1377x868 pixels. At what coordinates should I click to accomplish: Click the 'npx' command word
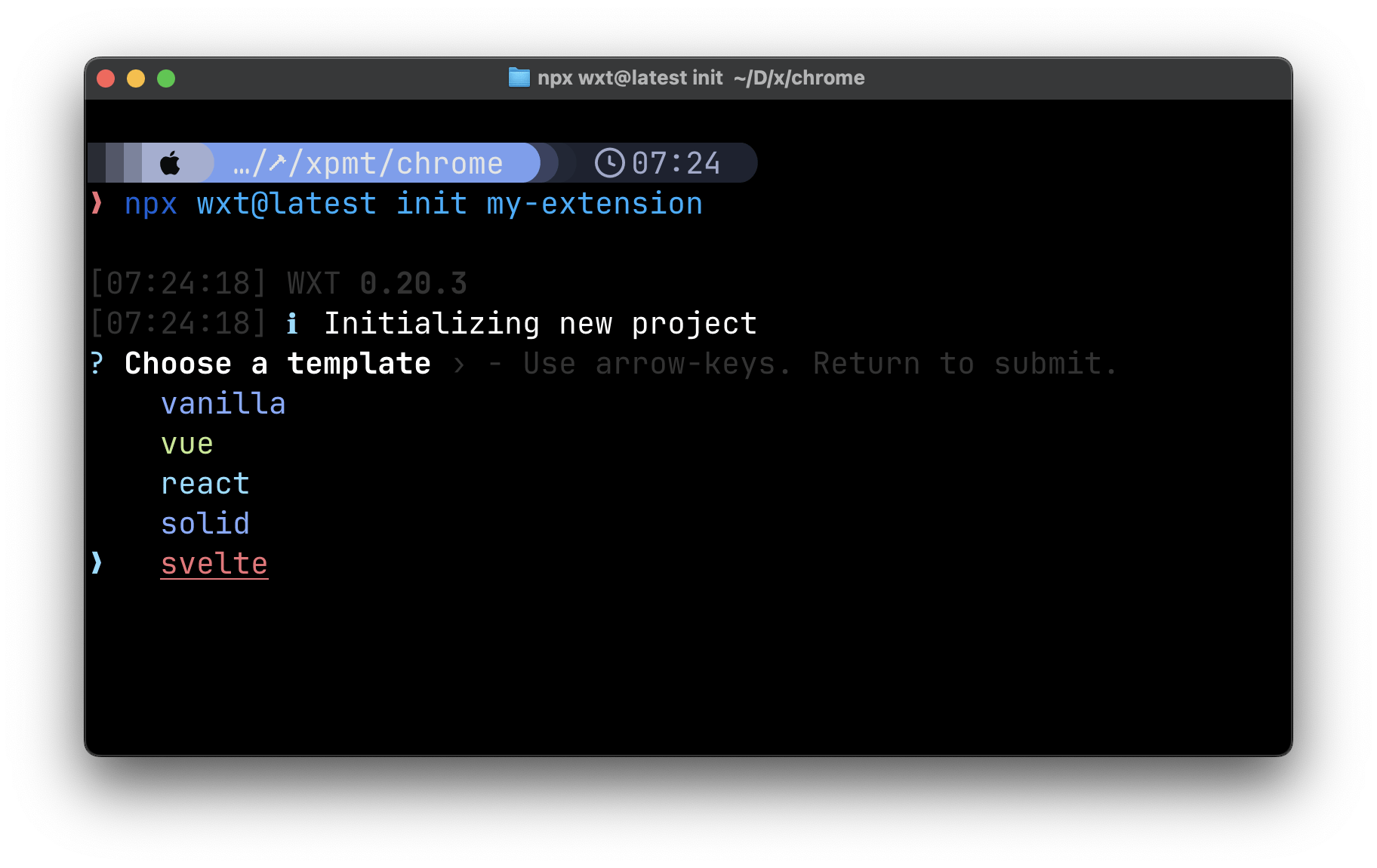(x=151, y=204)
